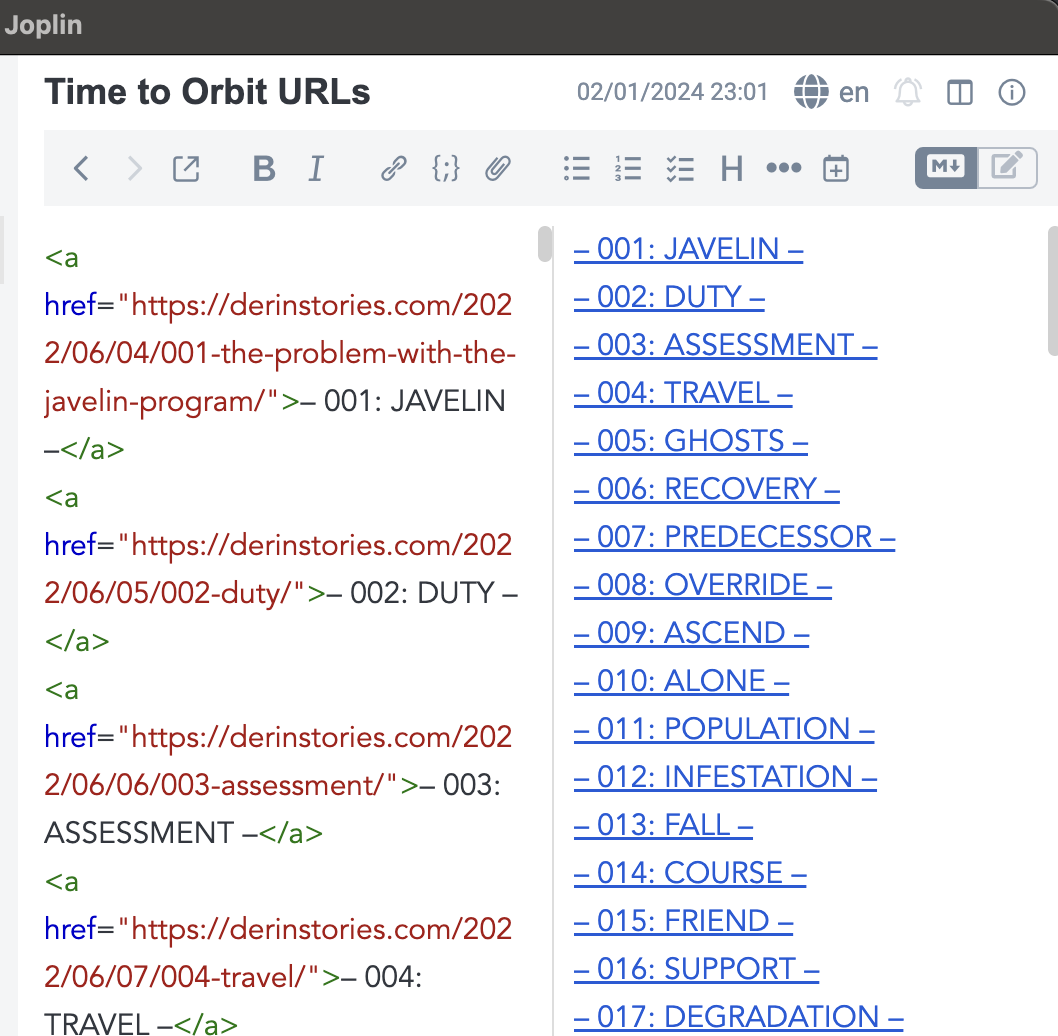Switch to rich text editor mode
Viewport: 1058px width, 1036px height.
[x=1007, y=167]
